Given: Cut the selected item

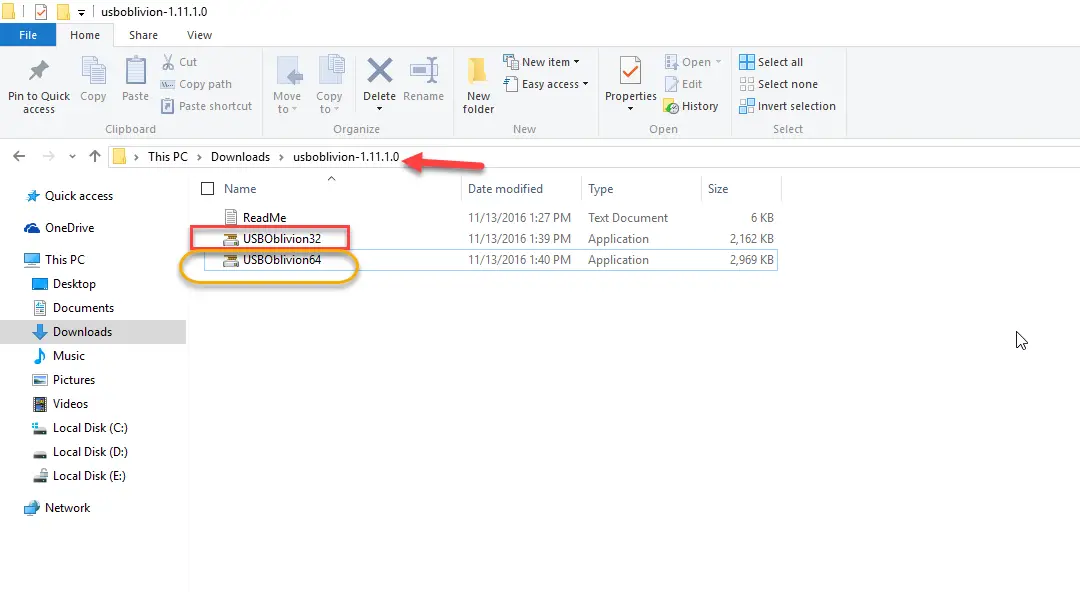Looking at the screenshot, I should [179, 62].
